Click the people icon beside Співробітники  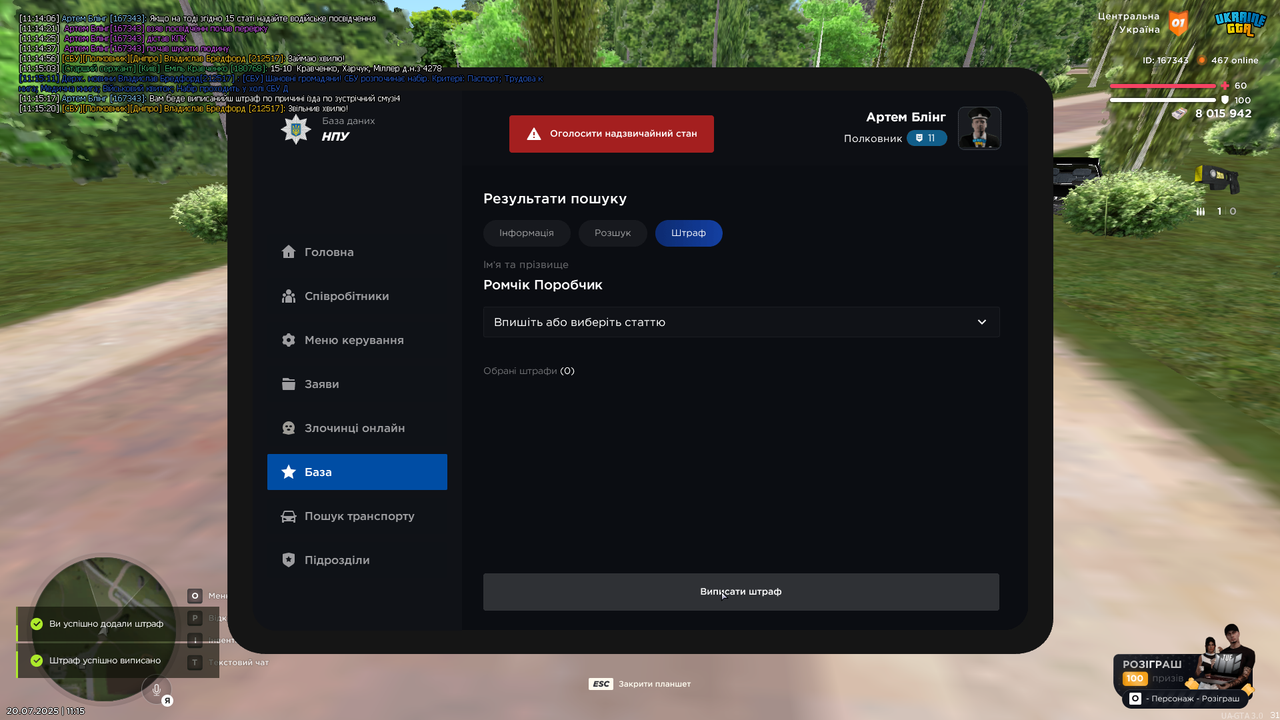click(288, 296)
